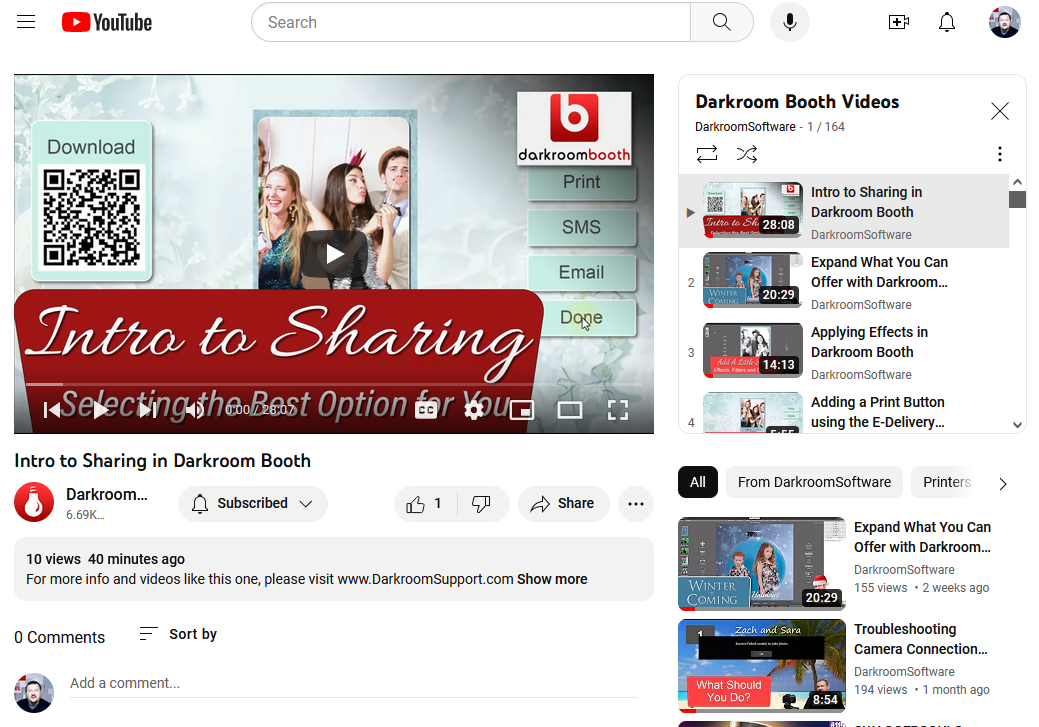Open the Sort by comments dropdown
Image resolution: width=1039 pixels, height=727 pixels.
point(178,634)
